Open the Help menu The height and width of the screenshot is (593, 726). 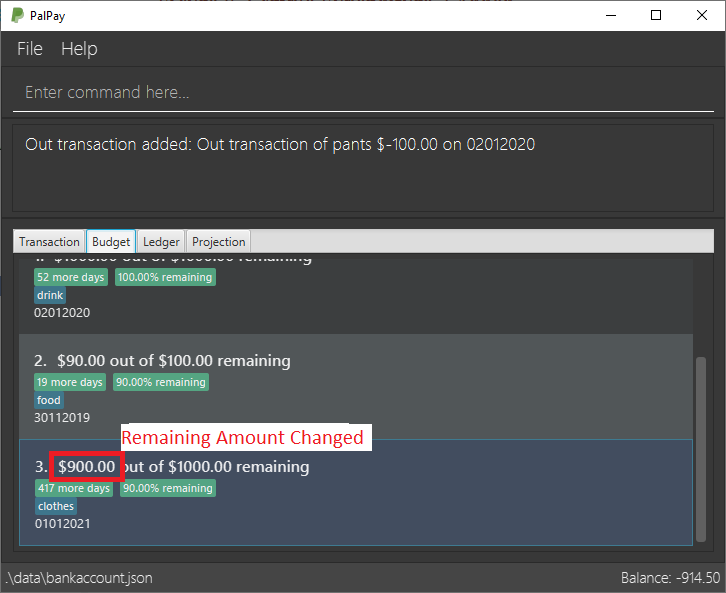pos(79,49)
